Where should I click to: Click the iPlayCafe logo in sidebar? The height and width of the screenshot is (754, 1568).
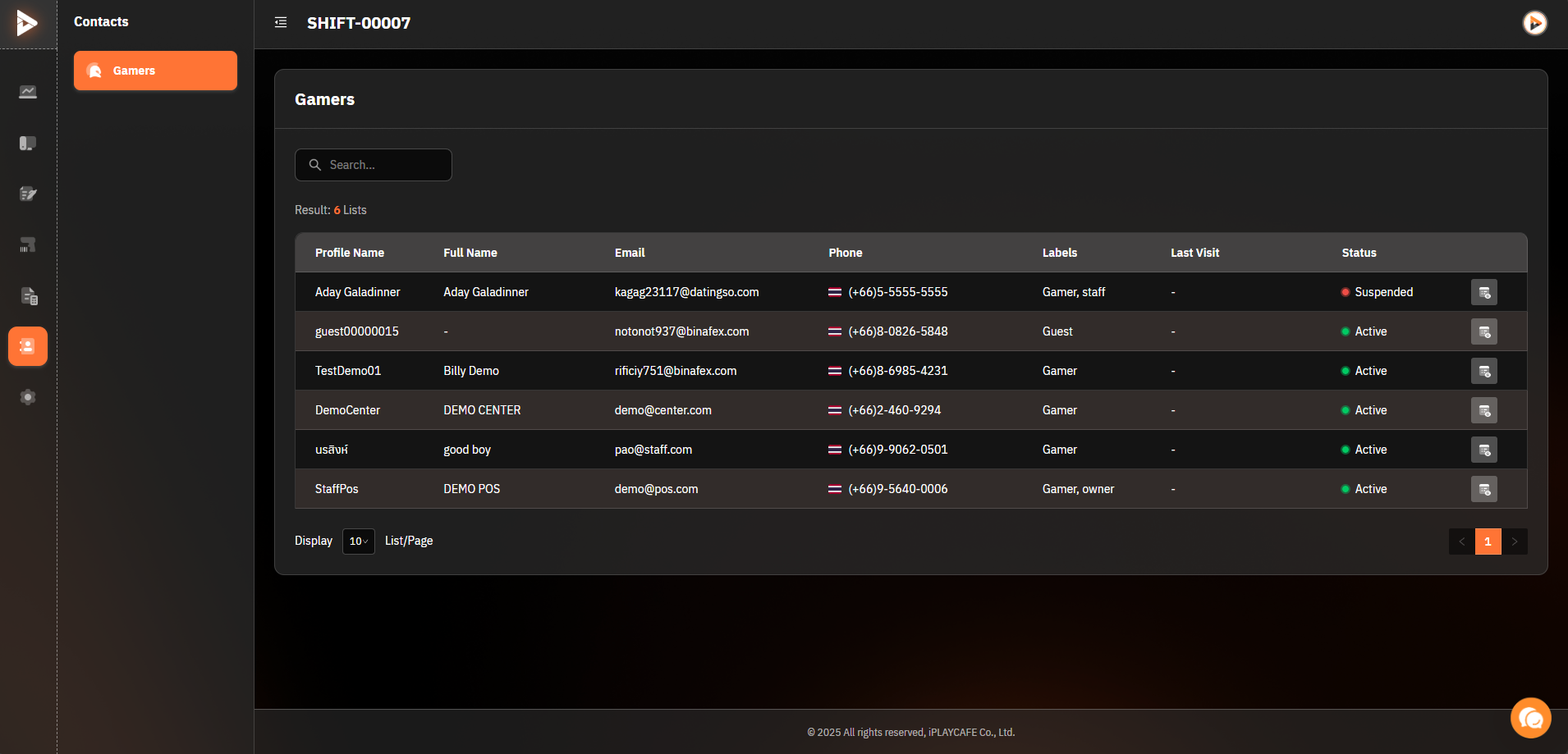27,22
